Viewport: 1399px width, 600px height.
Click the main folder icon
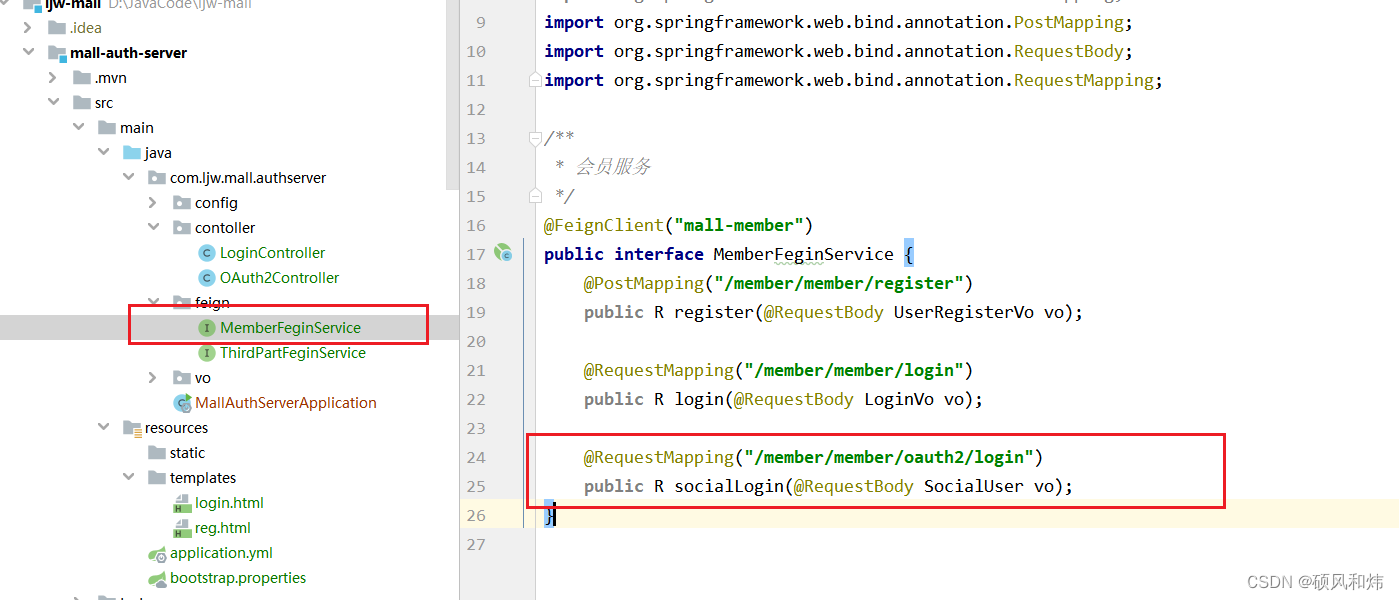tap(107, 128)
